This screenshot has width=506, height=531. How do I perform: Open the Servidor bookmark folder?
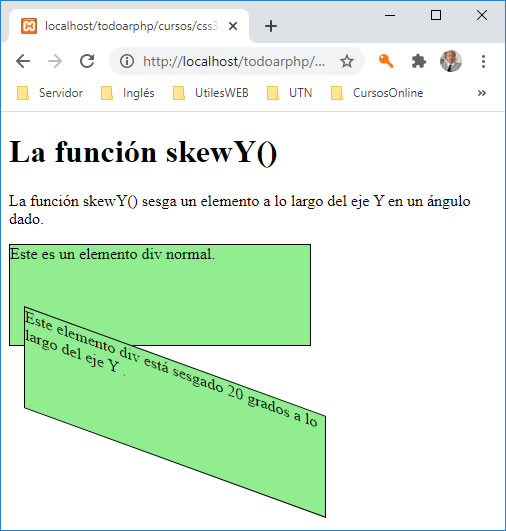pos(50,93)
